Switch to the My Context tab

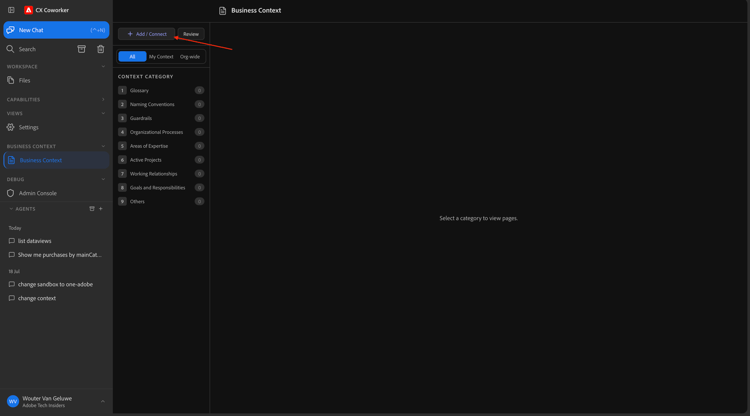[161, 56]
